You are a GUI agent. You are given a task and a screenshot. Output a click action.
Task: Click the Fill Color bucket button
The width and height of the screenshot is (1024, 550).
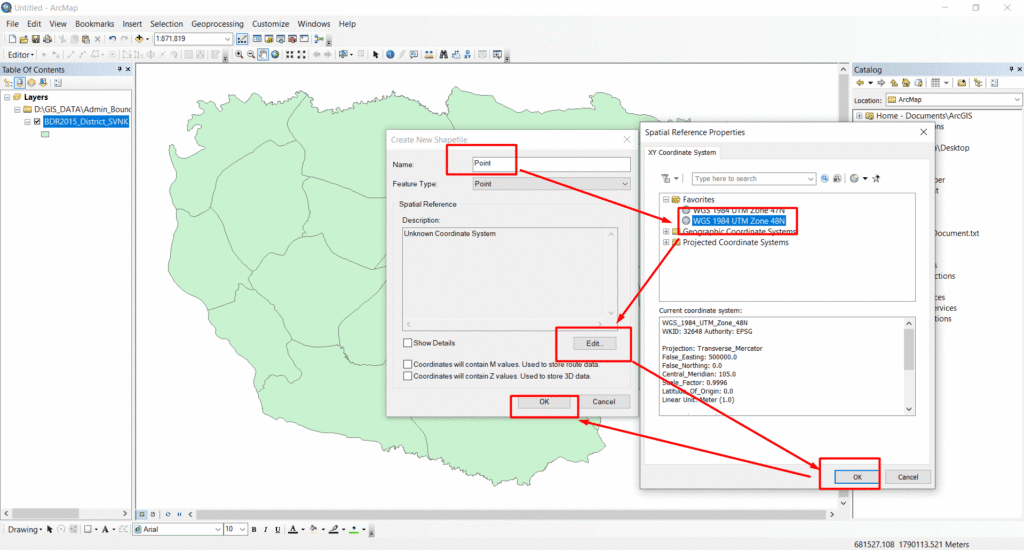click(x=314, y=530)
